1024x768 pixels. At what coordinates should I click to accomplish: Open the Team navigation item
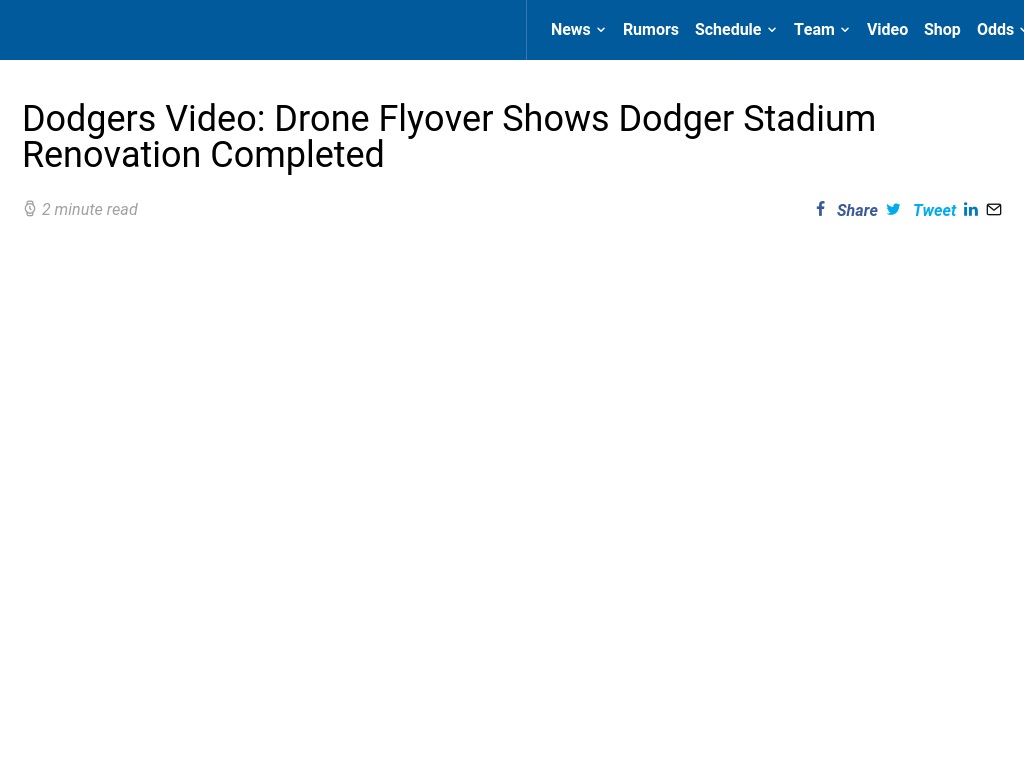pos(814,29)
